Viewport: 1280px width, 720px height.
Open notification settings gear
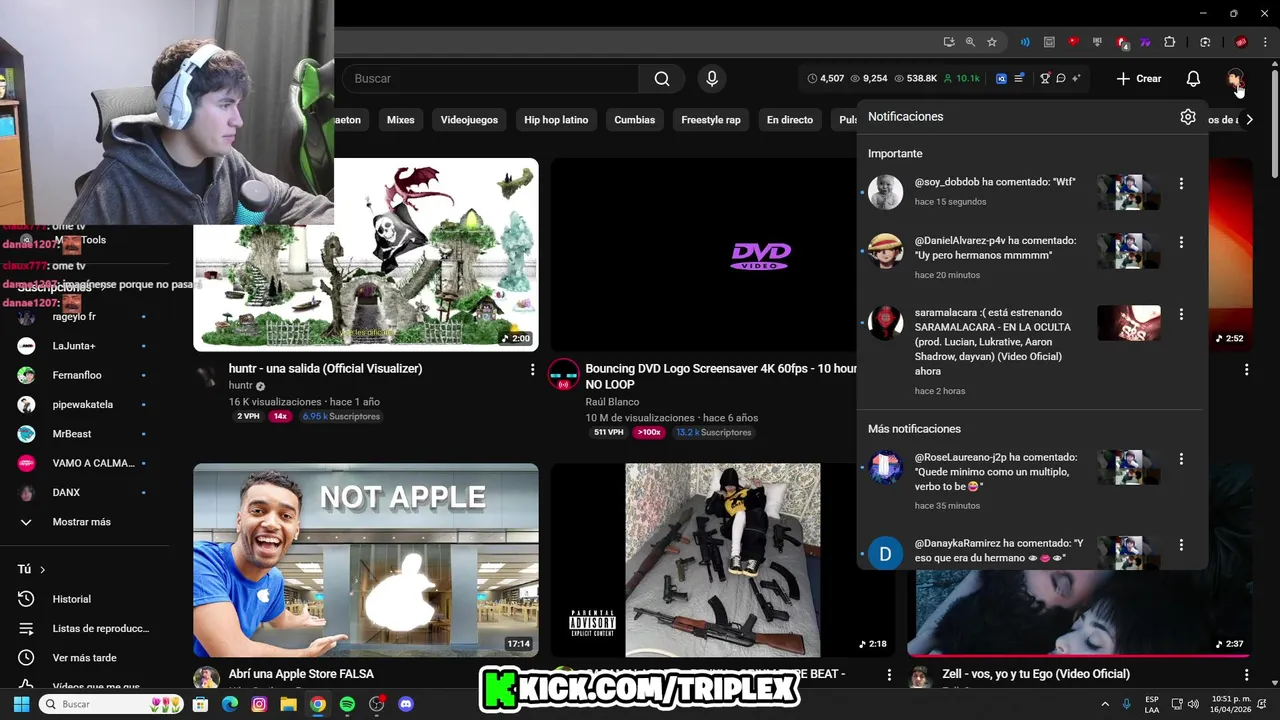coord(1188,117)
